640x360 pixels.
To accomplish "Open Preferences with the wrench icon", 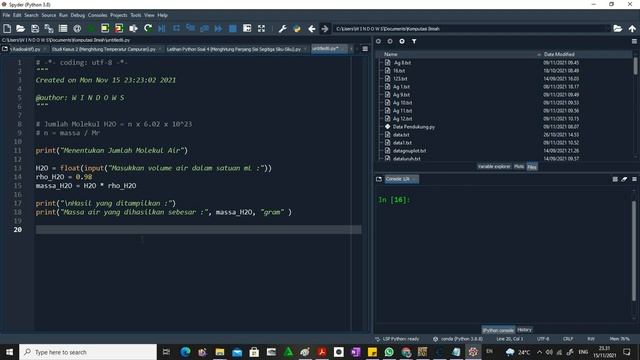I will [x=282, y=29].
